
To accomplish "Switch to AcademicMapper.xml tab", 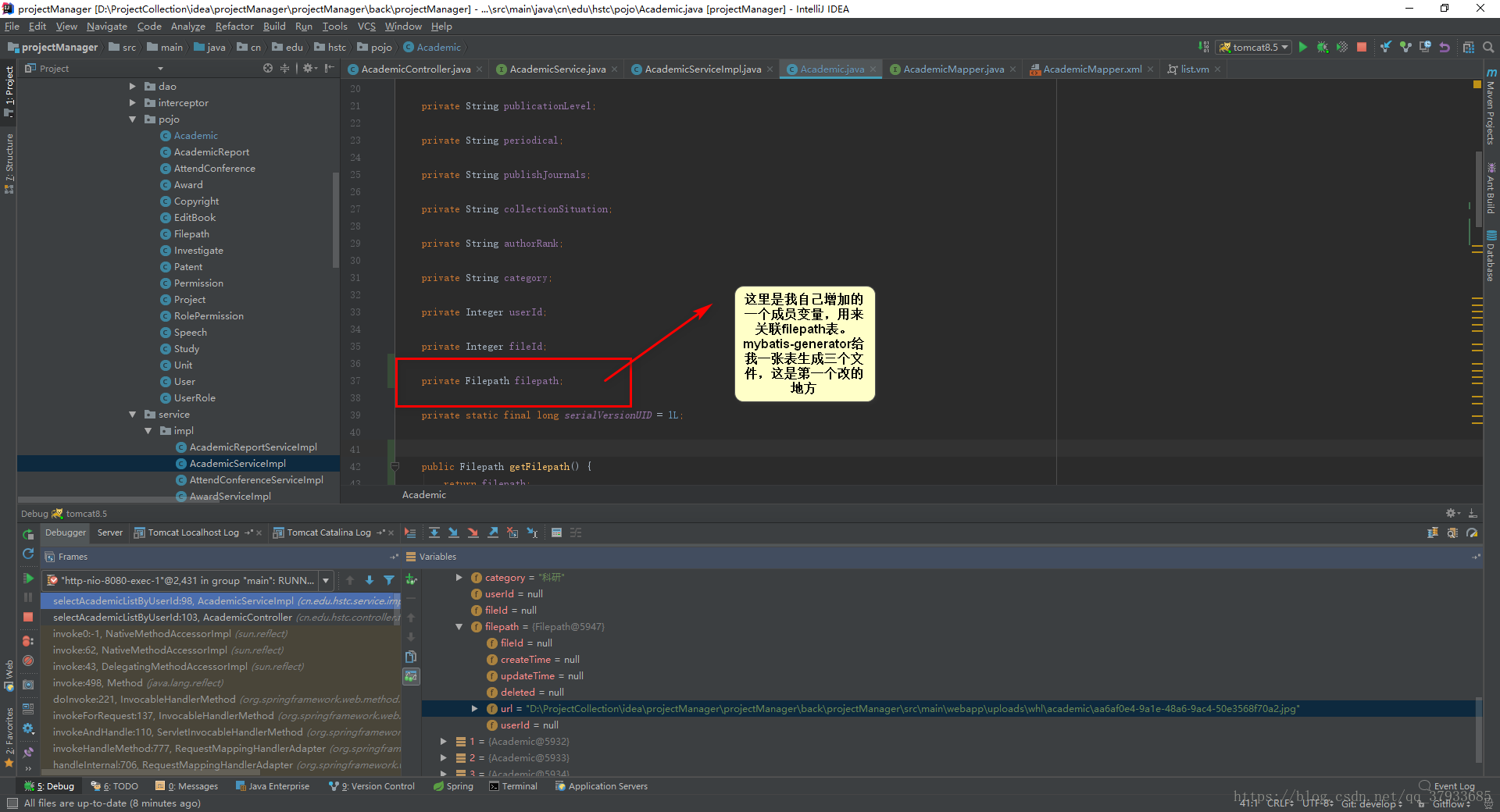I will click(x=1091, y=69).
